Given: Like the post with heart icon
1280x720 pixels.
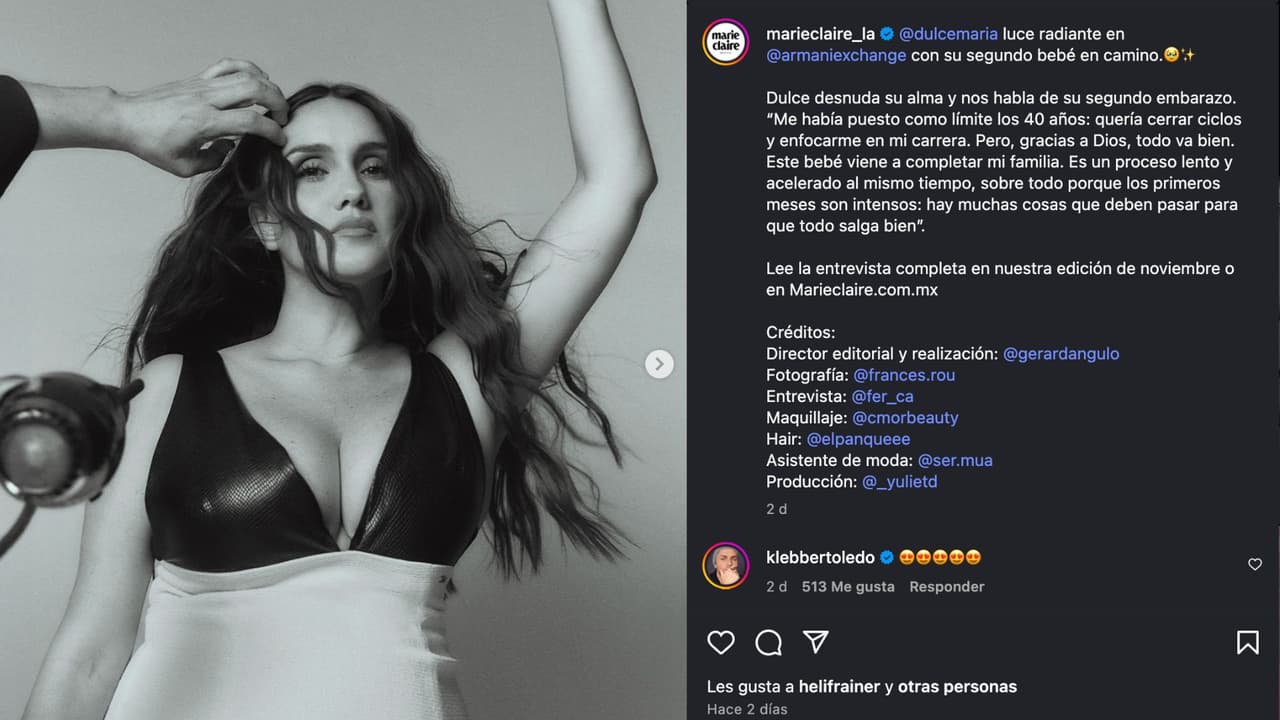Looking at the screenshot, I should 721,642.
